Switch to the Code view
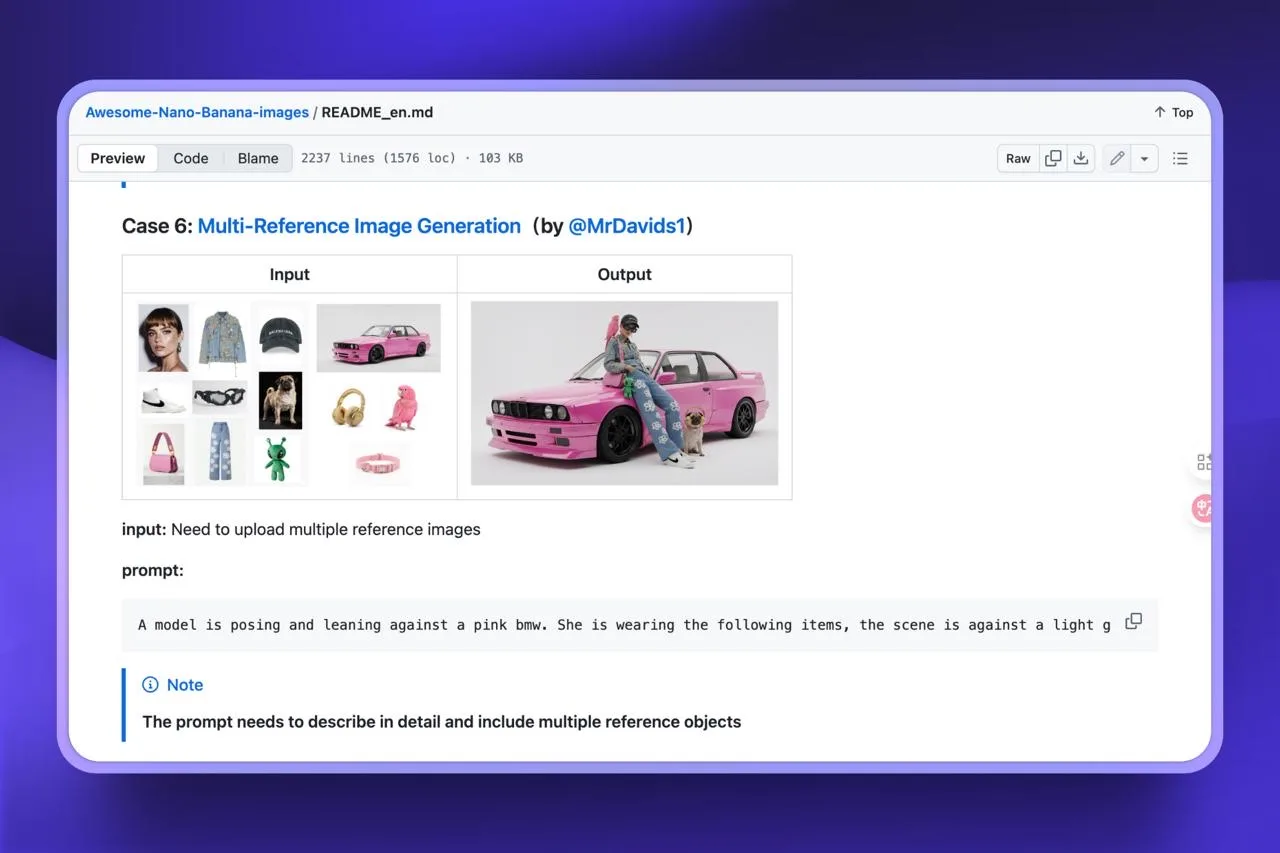The image size is (1280, 853). click(x=190, y=158)
